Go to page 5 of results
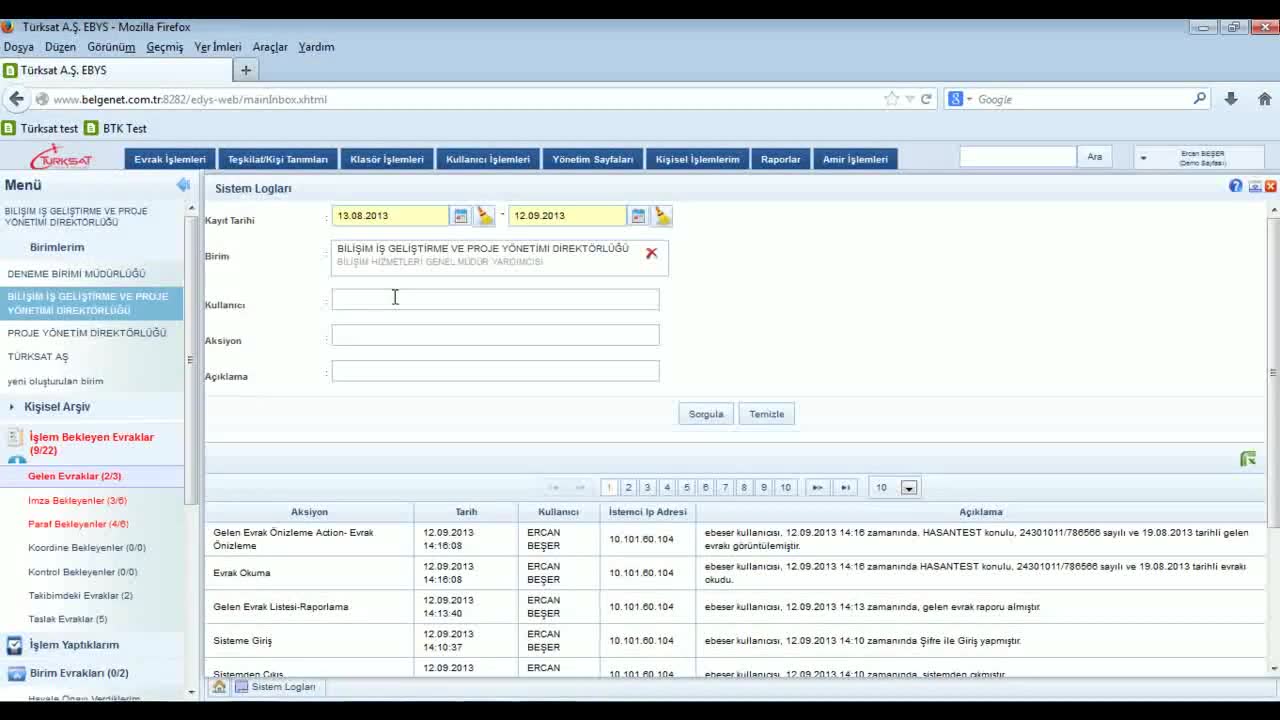Image resolution: width=1280 pixels, height=720 pixels. [686, 488]
